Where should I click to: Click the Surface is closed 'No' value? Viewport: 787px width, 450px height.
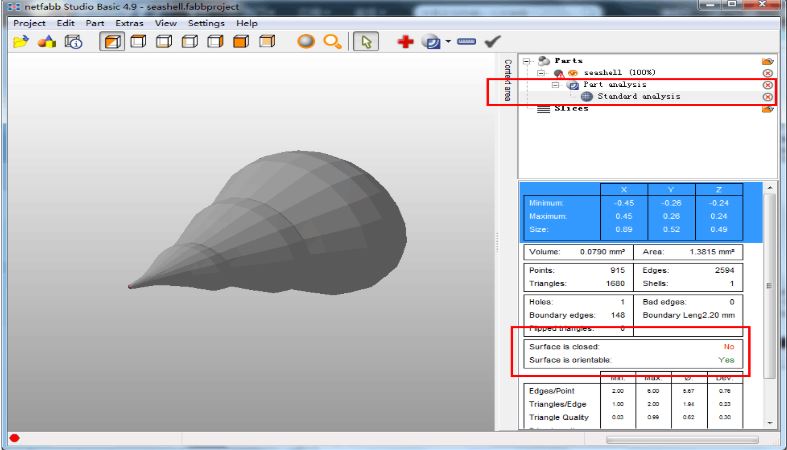[x=729, y=347]
